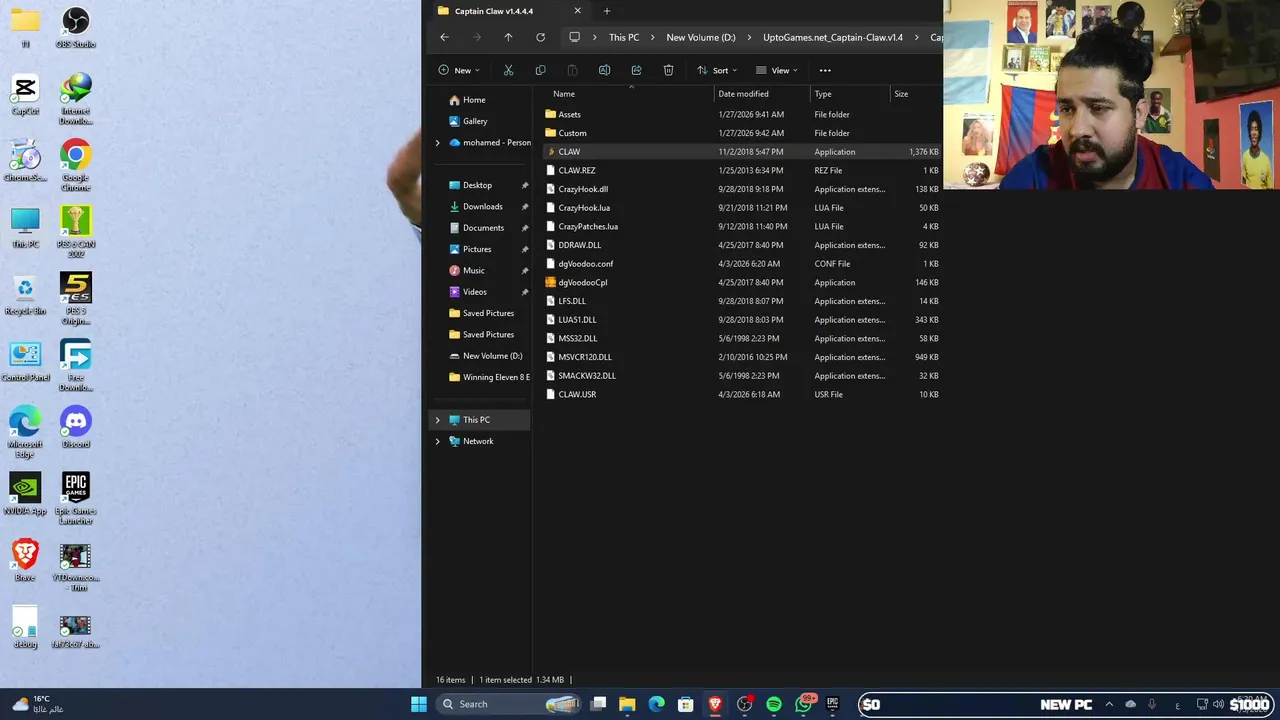Open Control Panel desktop shortcut

tap(25, 362)
